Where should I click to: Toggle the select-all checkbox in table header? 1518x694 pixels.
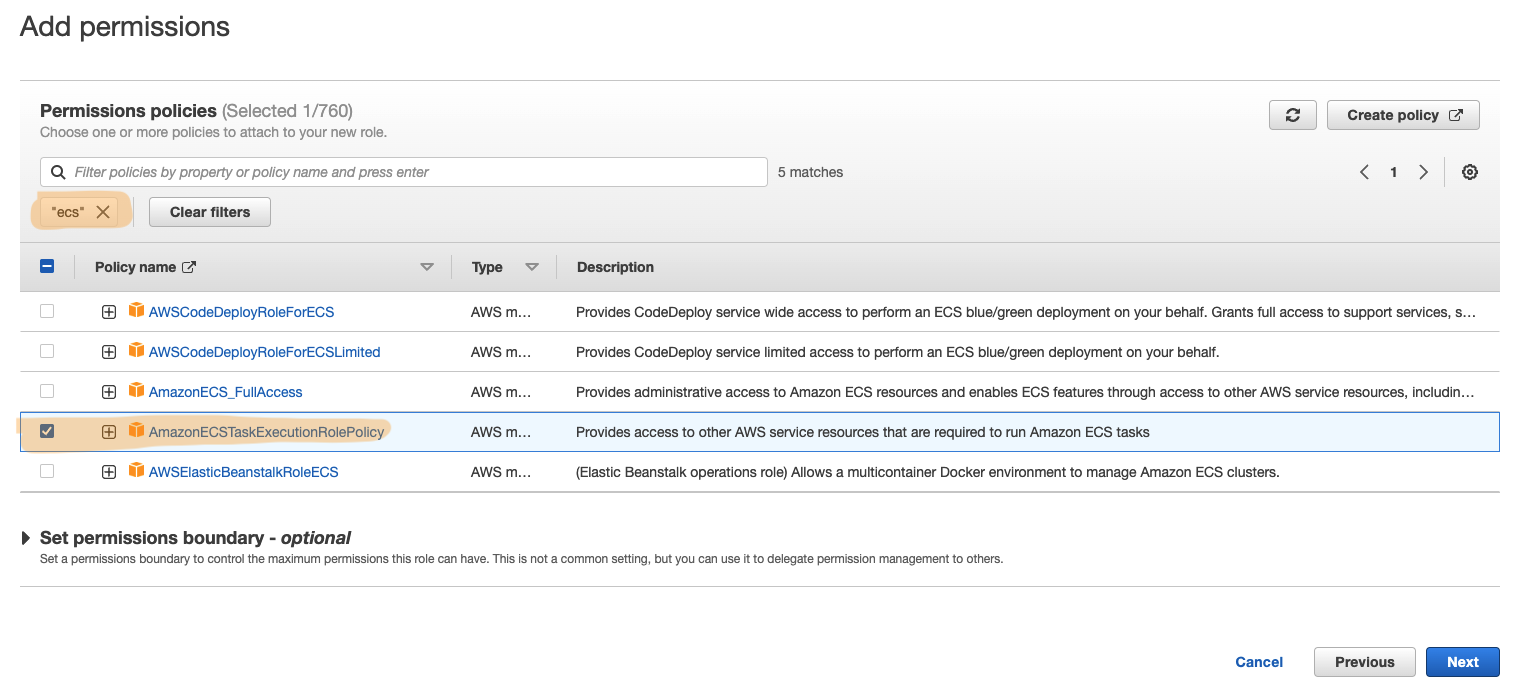coord(47,267)
